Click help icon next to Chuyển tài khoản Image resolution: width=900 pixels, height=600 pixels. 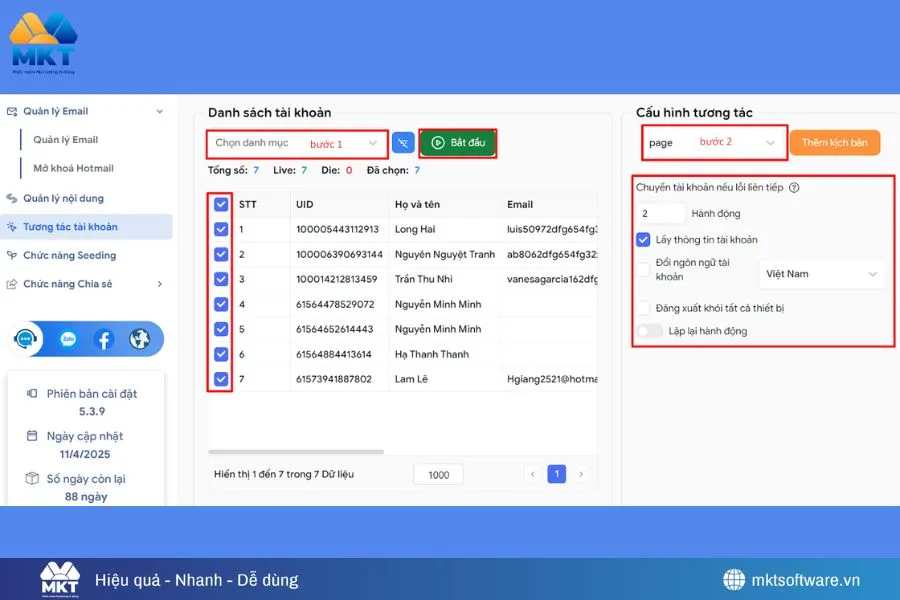click(x=794, y=188)
